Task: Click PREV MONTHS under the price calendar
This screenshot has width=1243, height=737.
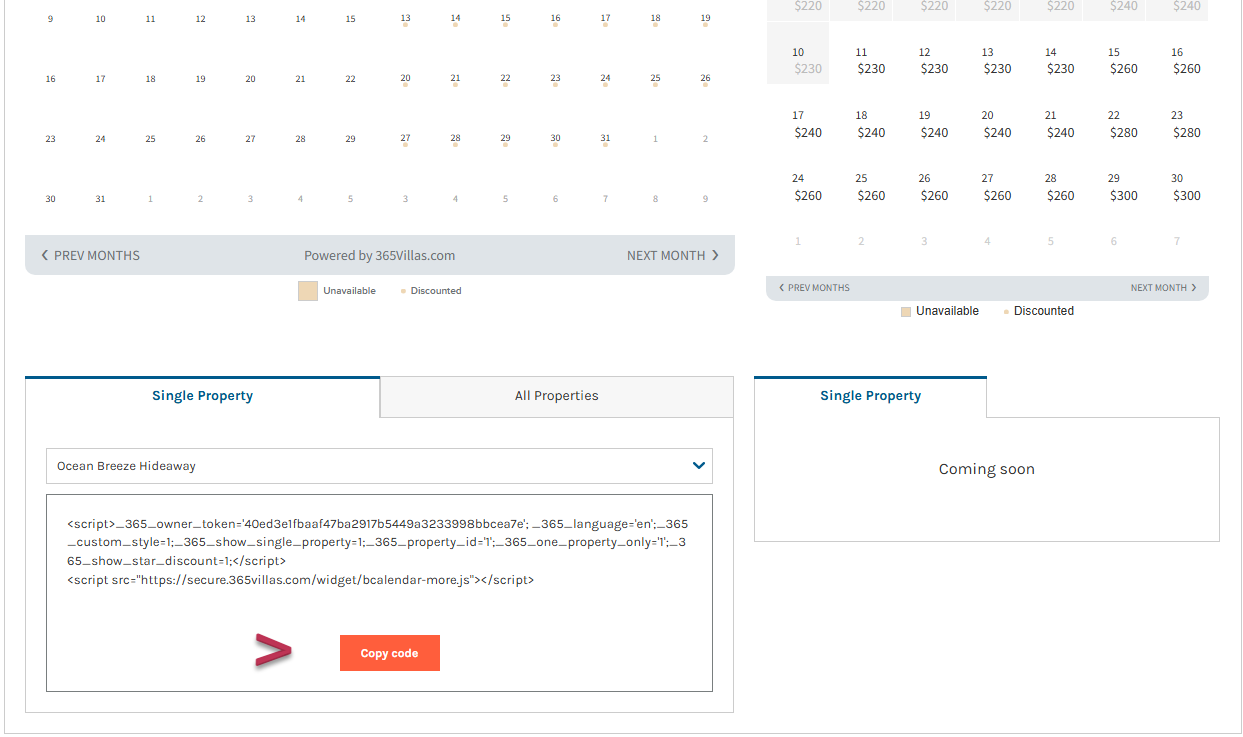Action: pos(814,288)
